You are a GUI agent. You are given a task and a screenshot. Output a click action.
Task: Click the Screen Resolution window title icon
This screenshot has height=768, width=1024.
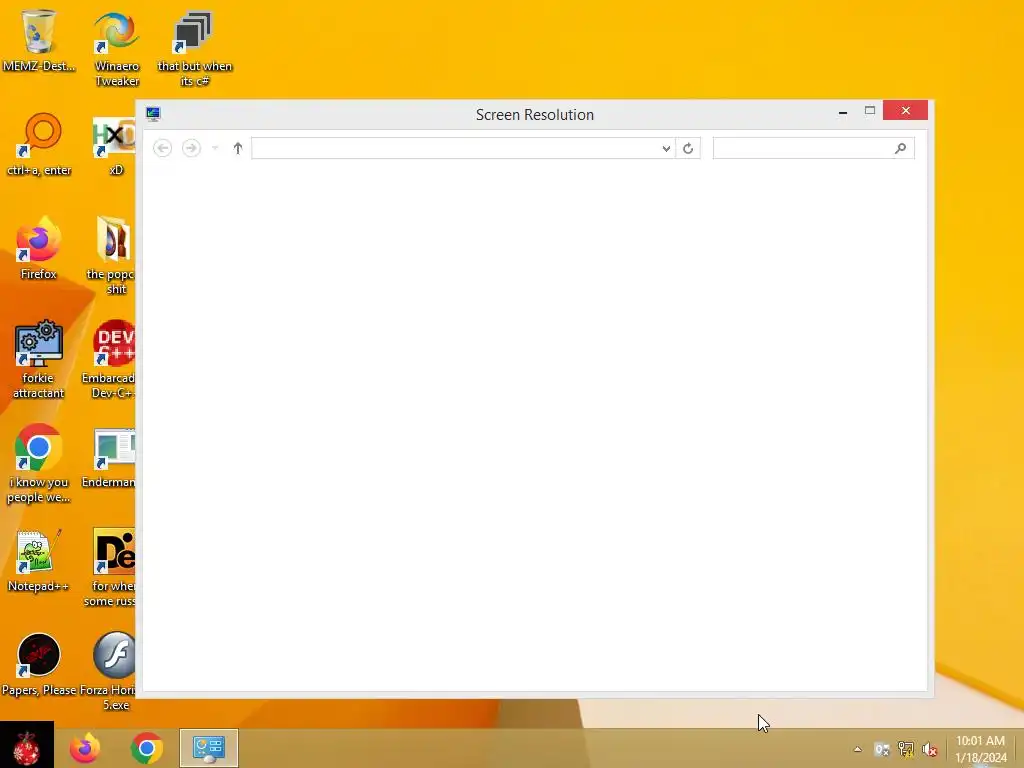(153, 114)
